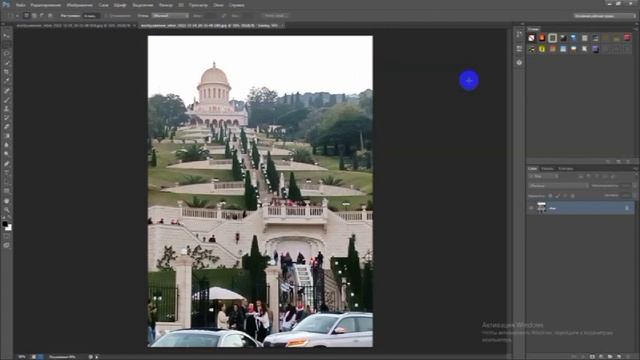Select the Rectangular Marquee tool in the toolbox
This screenshot has width=640, height=360.
point(6,44)
